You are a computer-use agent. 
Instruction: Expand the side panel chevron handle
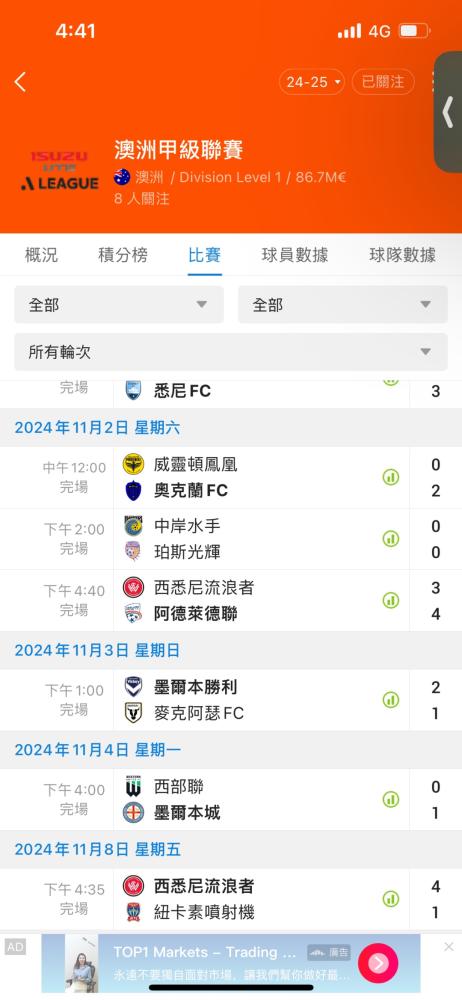click(x=448, y=112)
